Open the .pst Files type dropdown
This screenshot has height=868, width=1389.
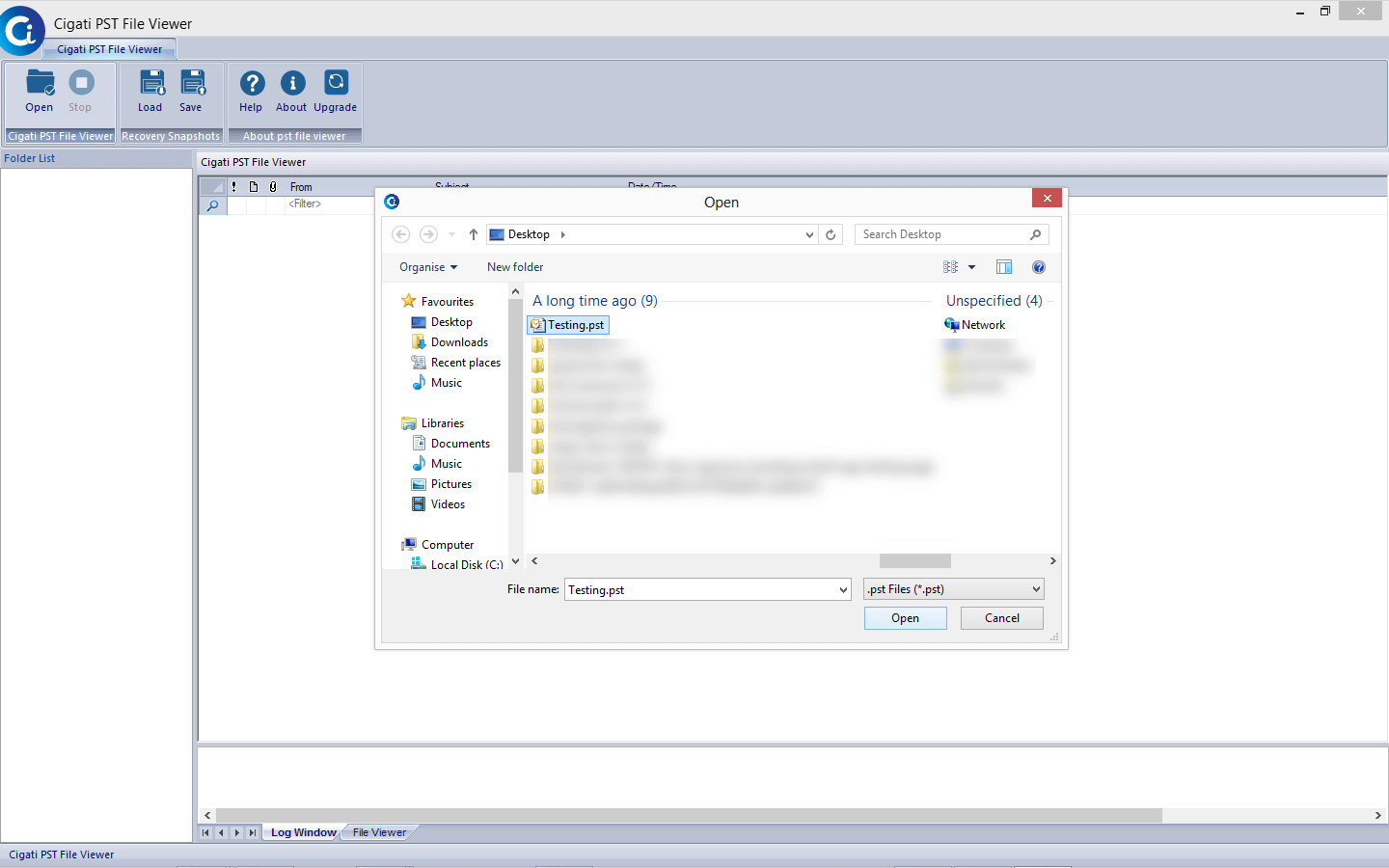(953, 589)
